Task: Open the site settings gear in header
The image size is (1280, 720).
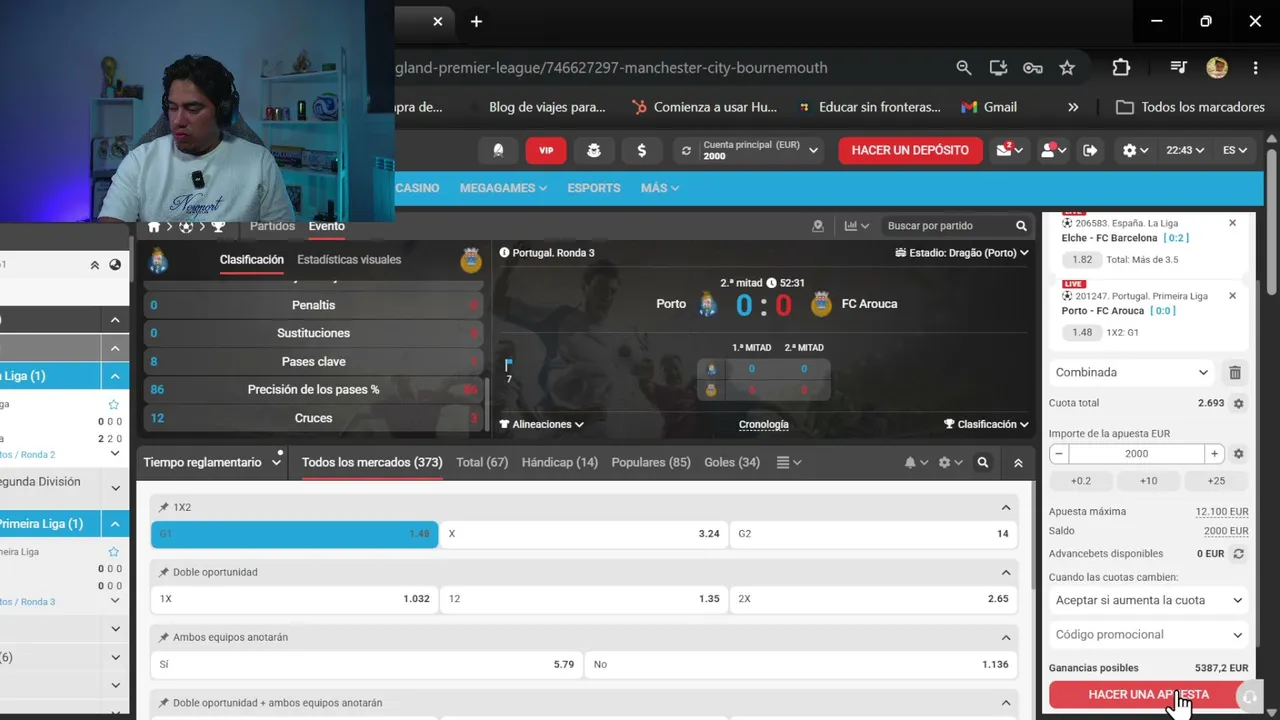Action: [x=1135, y=150]
